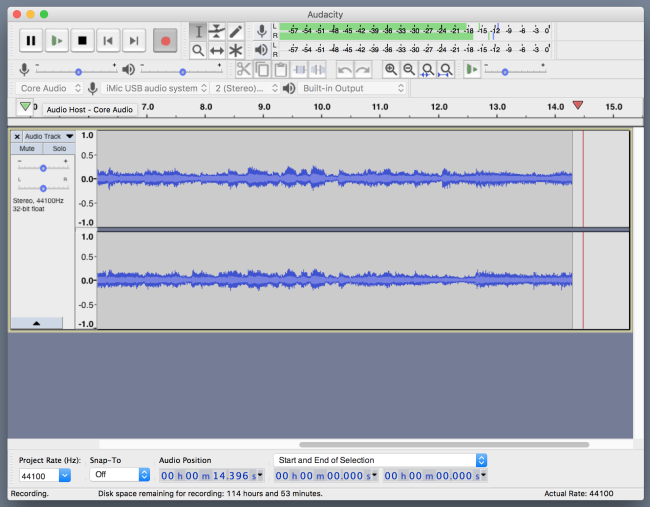650x507 pixels.
Task: Click the disk space remaining status text
Action: [x=210, y=493]
